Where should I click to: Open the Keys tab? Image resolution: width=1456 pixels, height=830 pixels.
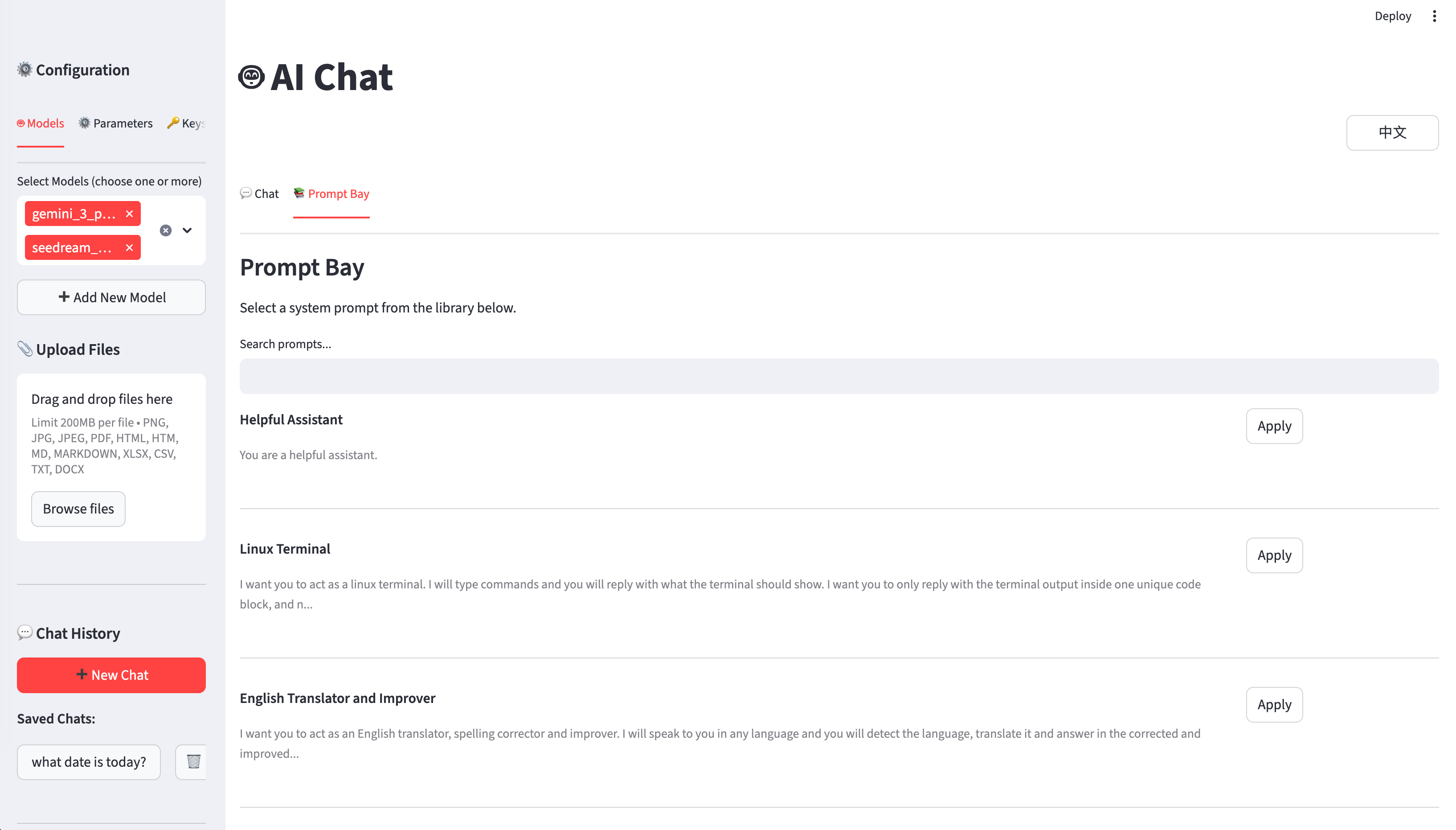tap(187, 123)
